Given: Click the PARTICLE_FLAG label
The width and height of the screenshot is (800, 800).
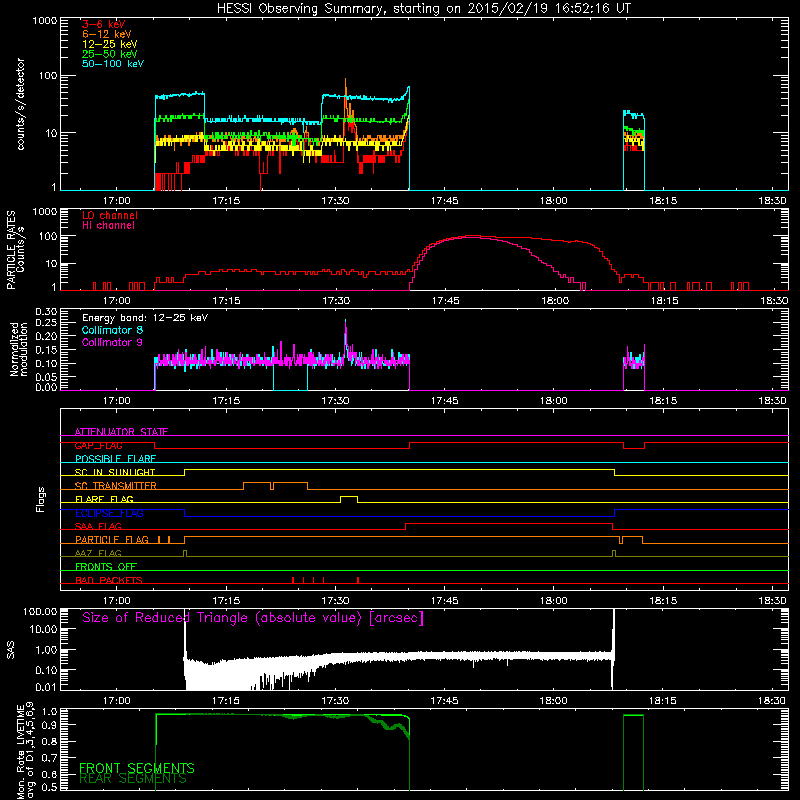Looking at the screenshot, I should click(x=112, y=540).
